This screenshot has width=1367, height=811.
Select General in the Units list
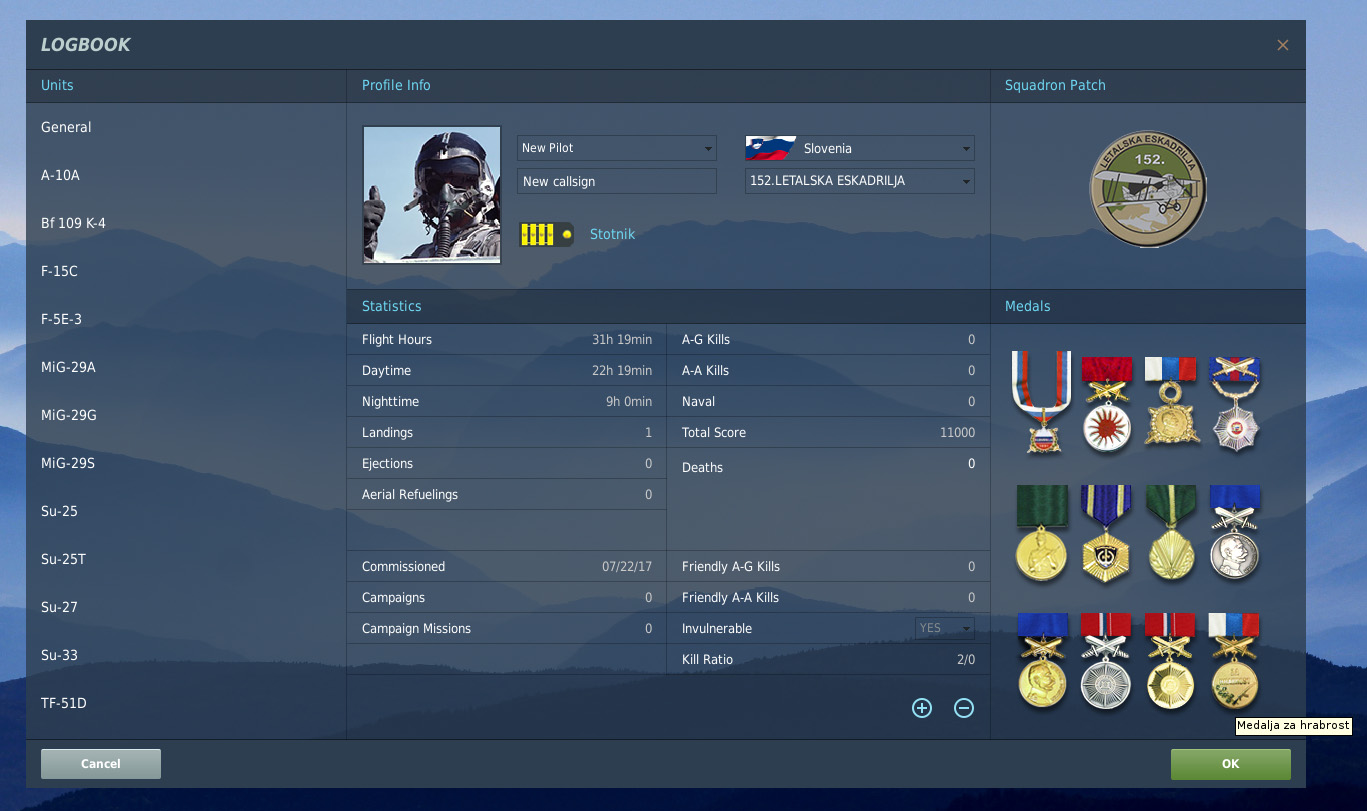click(x=66, y=127)
